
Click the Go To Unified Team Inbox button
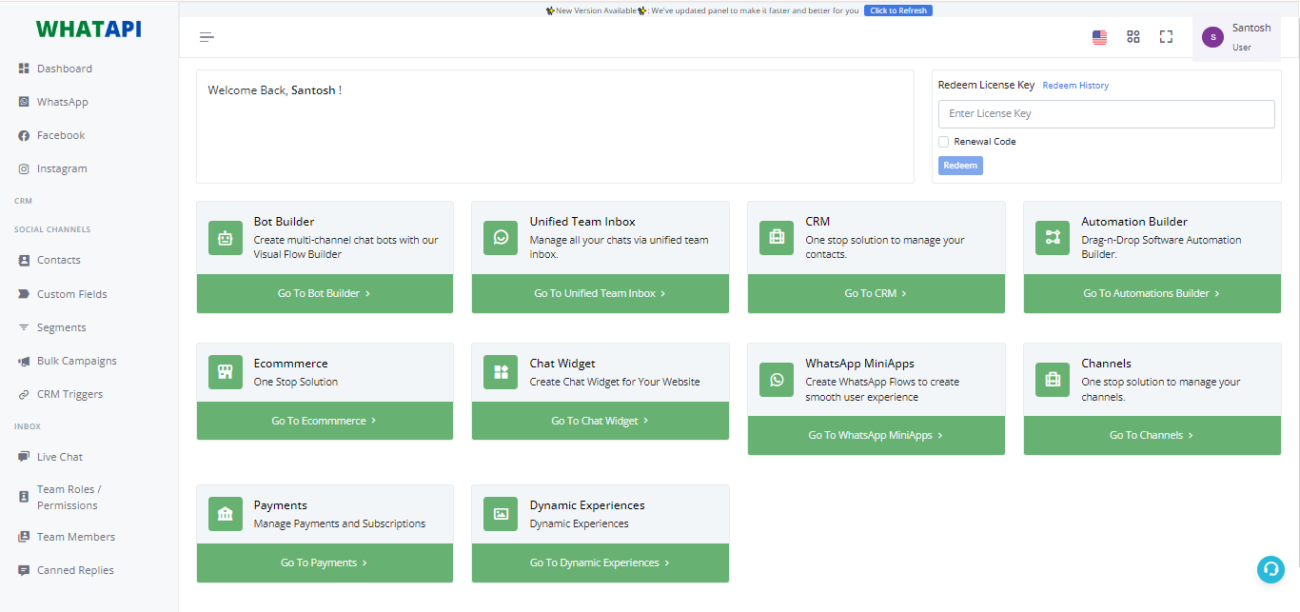point(600,294)
